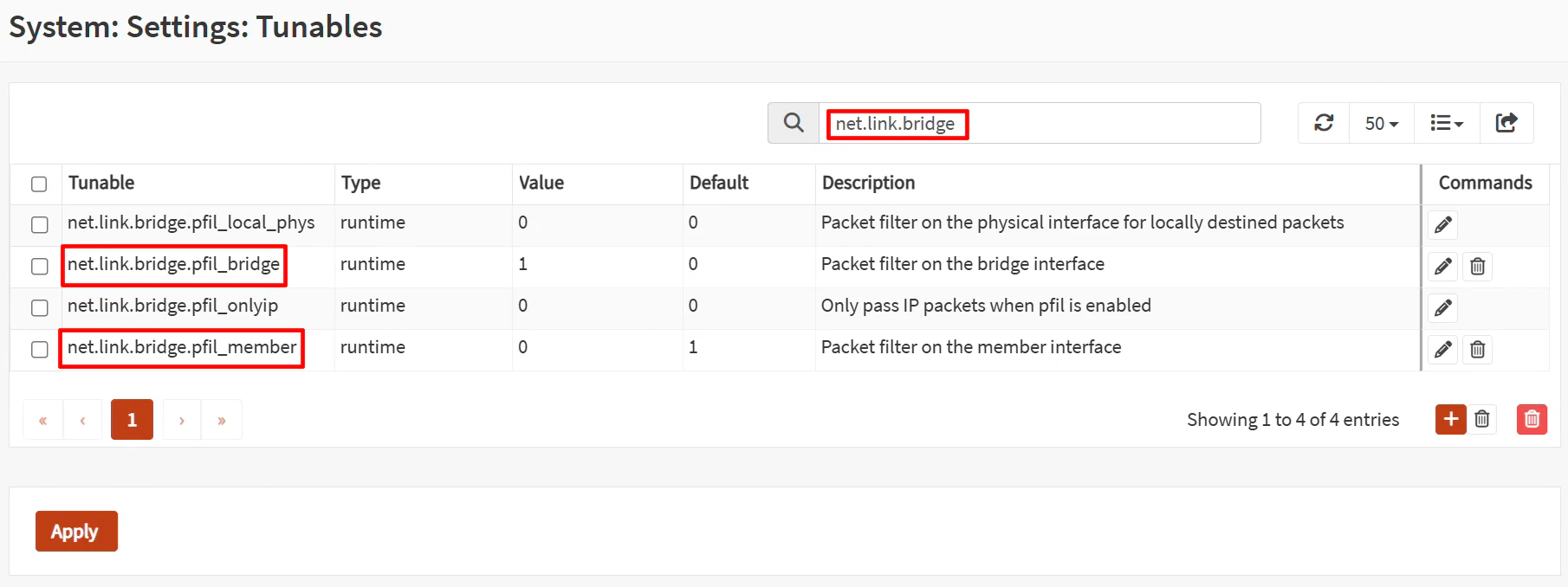The image size is (1568, 587).
Task: Click 'Packet filter on the bridge interface' description
Action: 962,264
